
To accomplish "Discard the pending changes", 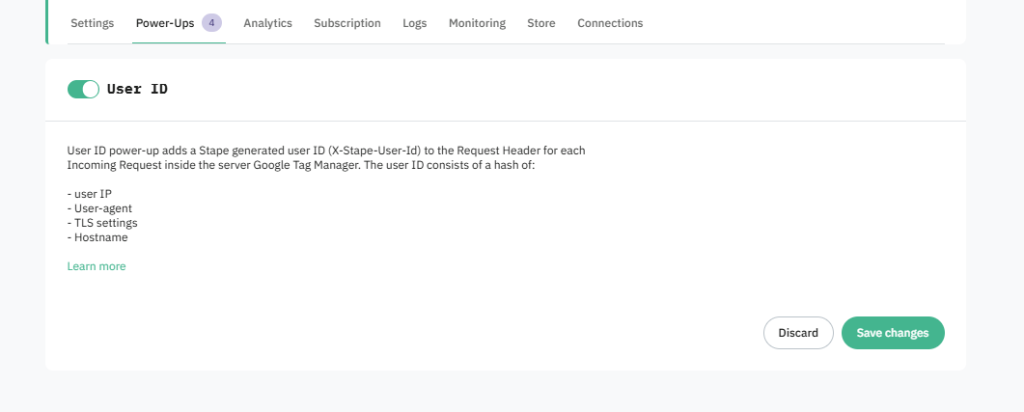I will tap(798, 333).
